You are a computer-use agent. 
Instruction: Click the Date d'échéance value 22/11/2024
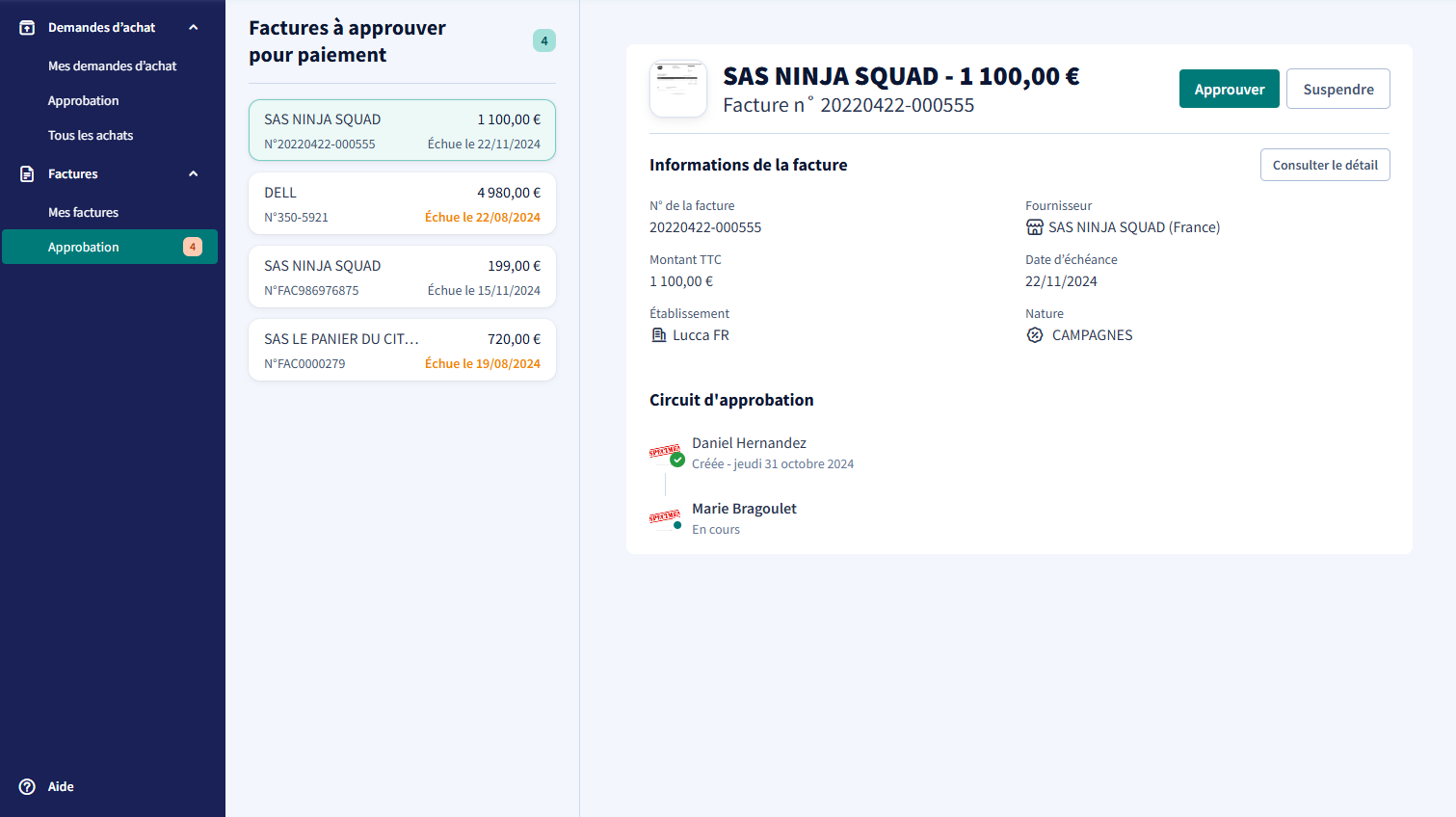click(x=1061, y=281)
